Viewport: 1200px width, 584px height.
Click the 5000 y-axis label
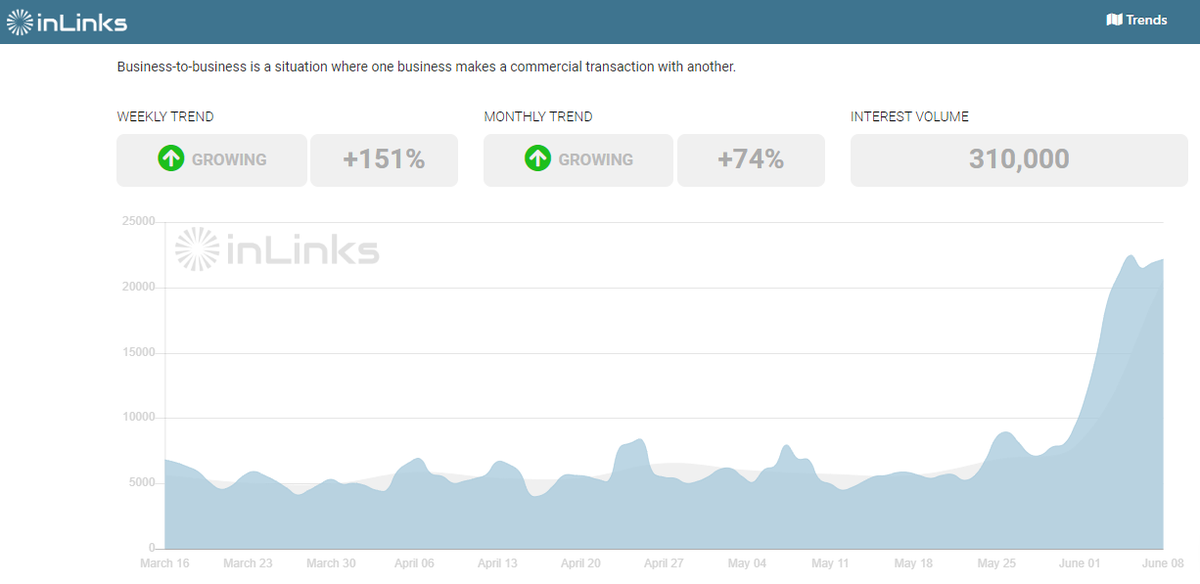click(140, 483)
